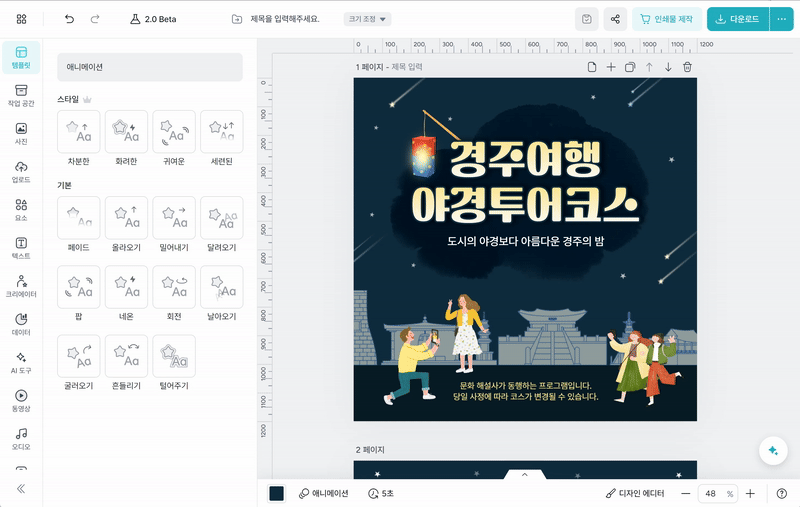Select 흔들리기 shake animation
800x507 pixels.
tap(126, 356)
